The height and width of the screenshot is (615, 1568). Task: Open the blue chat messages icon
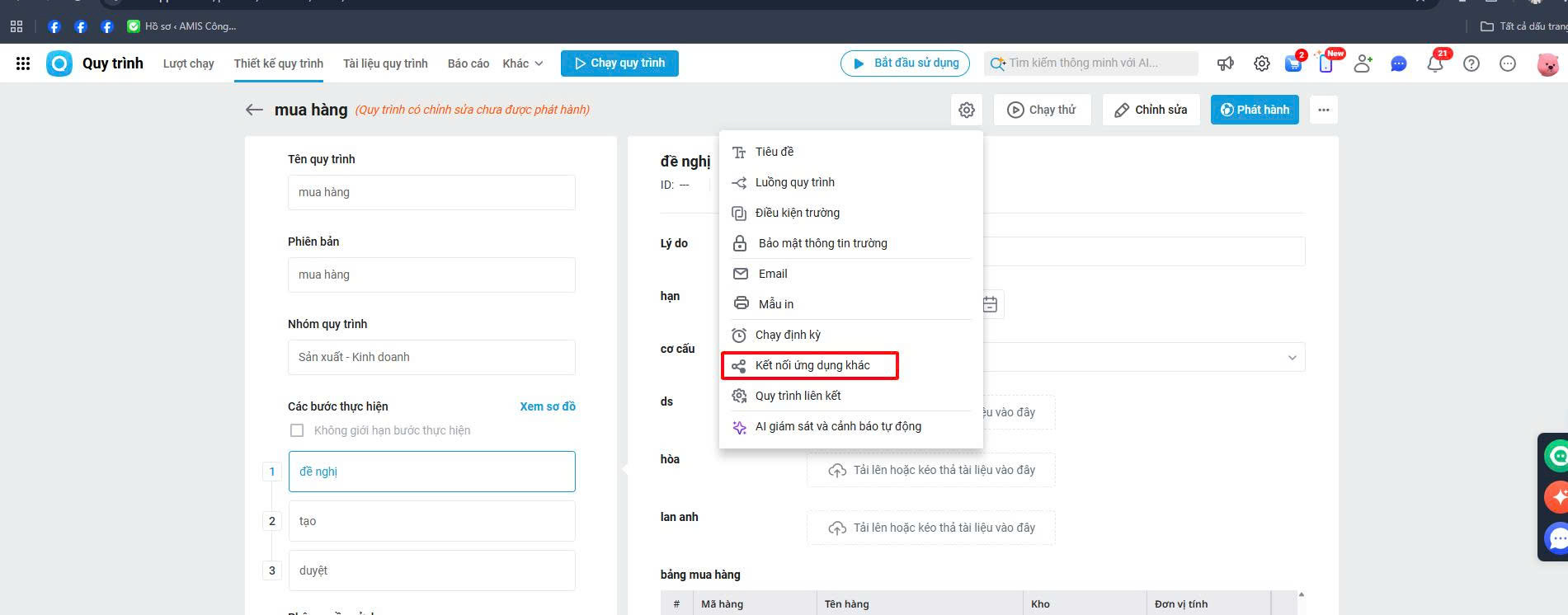(1399, 63)
